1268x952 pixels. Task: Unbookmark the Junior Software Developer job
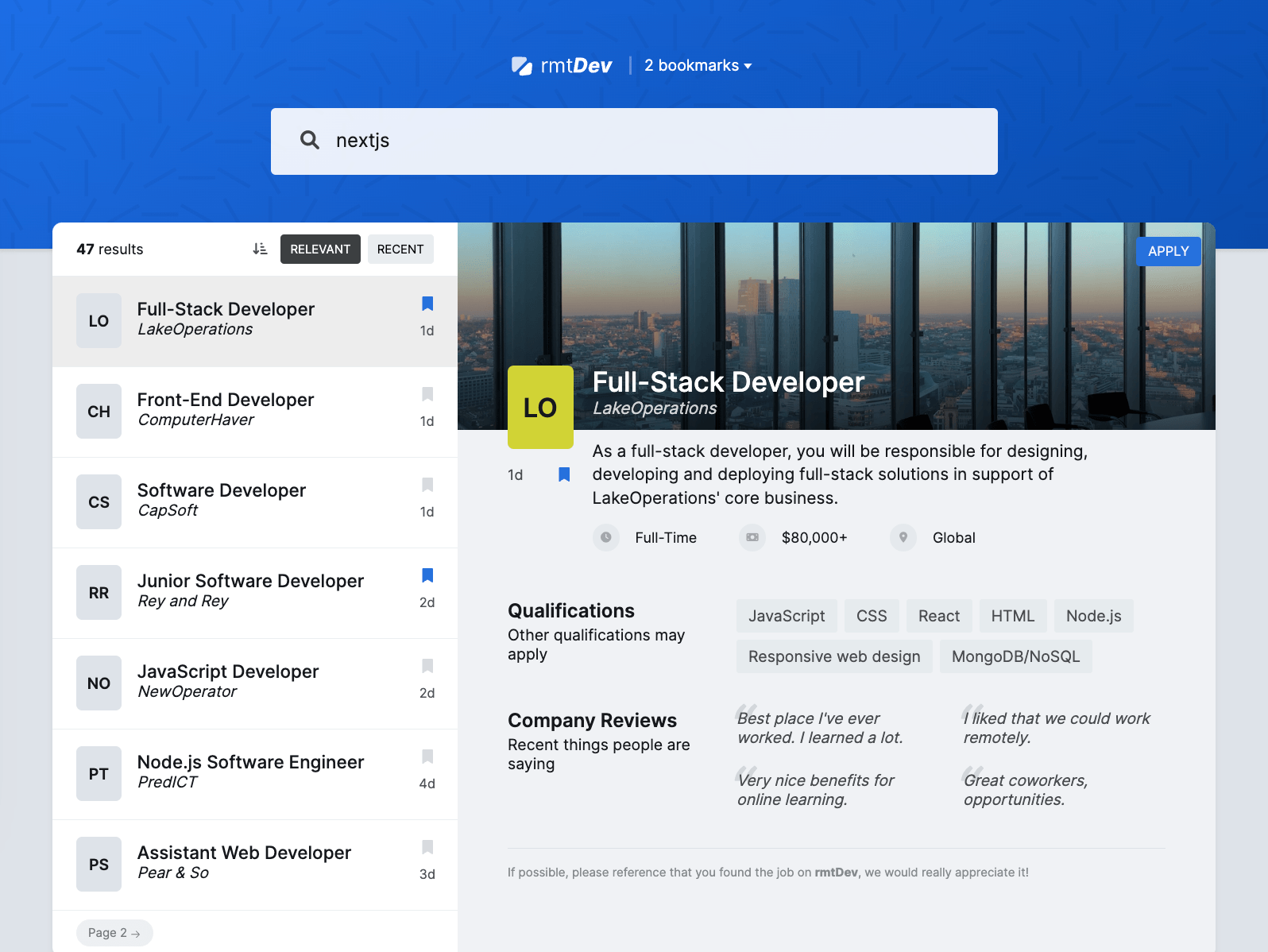(427, 575)
